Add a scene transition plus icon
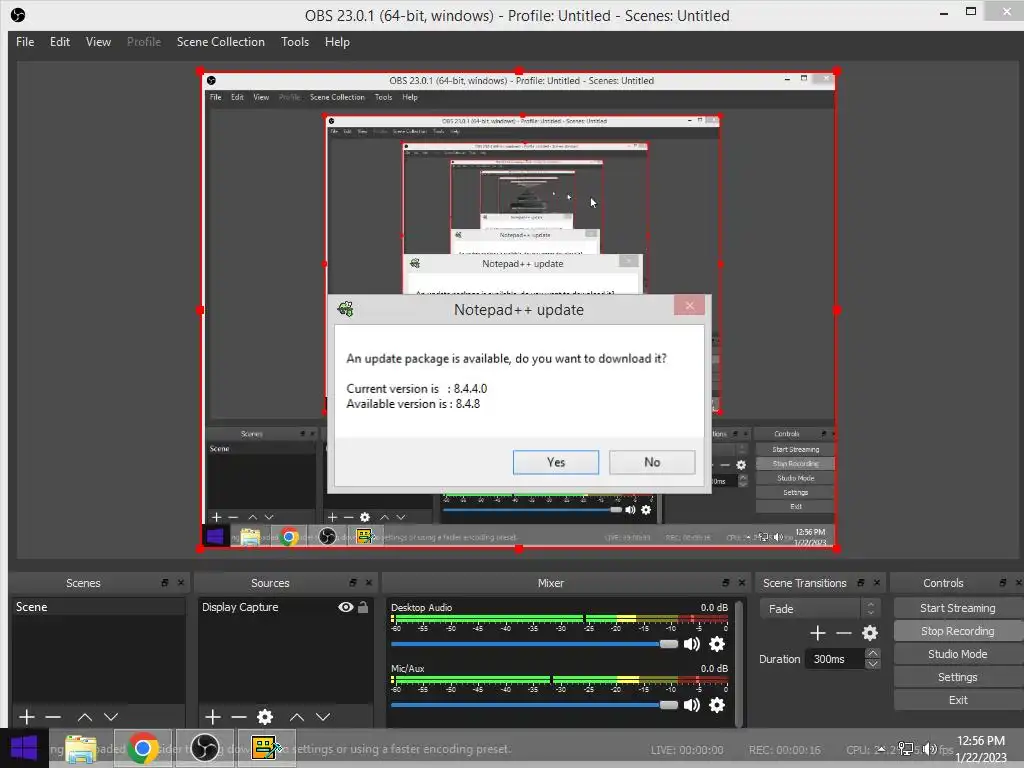 [818, 633]
